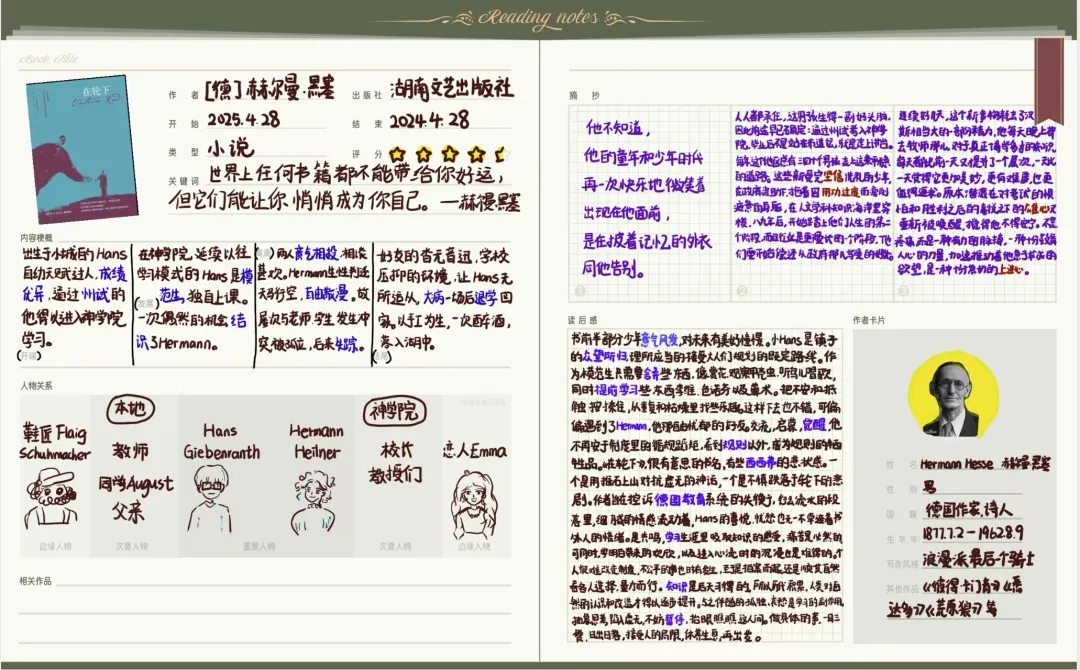Click the Hermann Hesse portrait with yellow circle

coord(953,395)
